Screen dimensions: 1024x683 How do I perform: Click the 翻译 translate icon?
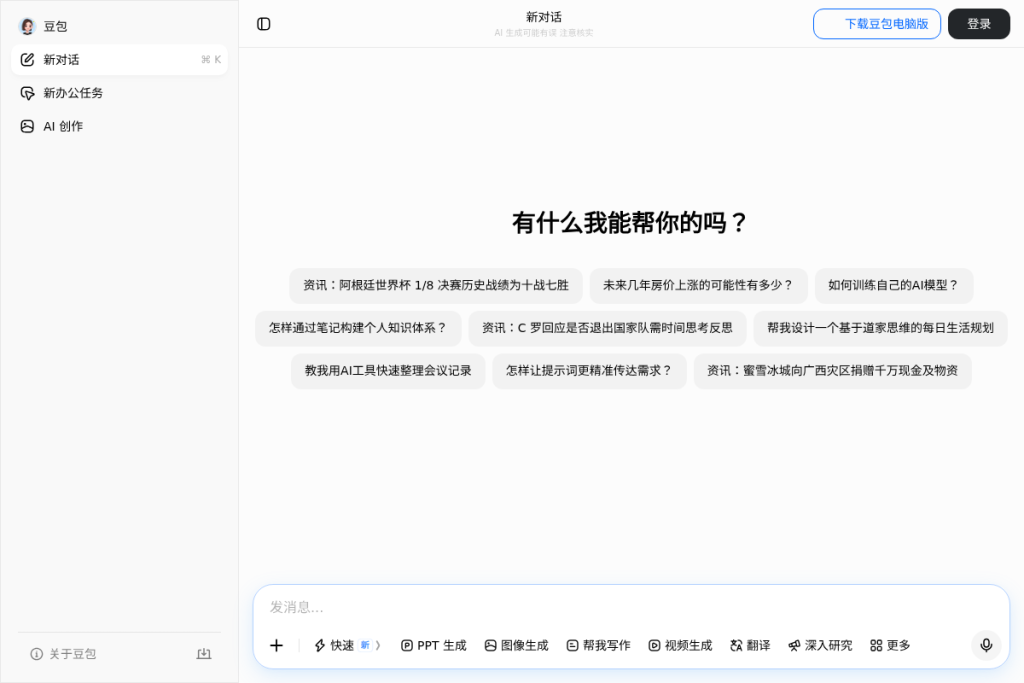[737, 645]
